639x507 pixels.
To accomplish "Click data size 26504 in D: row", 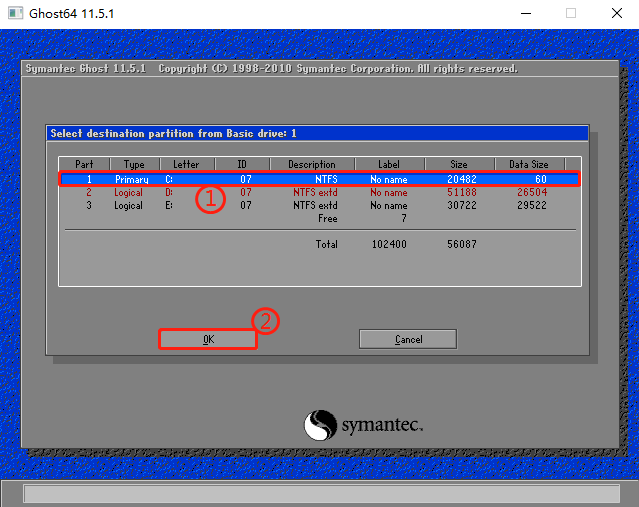I will click(532, 192).
